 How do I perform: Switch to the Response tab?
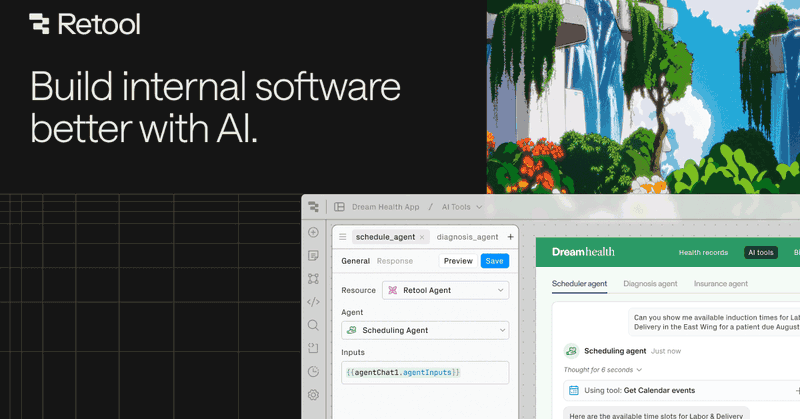(395, 261)
